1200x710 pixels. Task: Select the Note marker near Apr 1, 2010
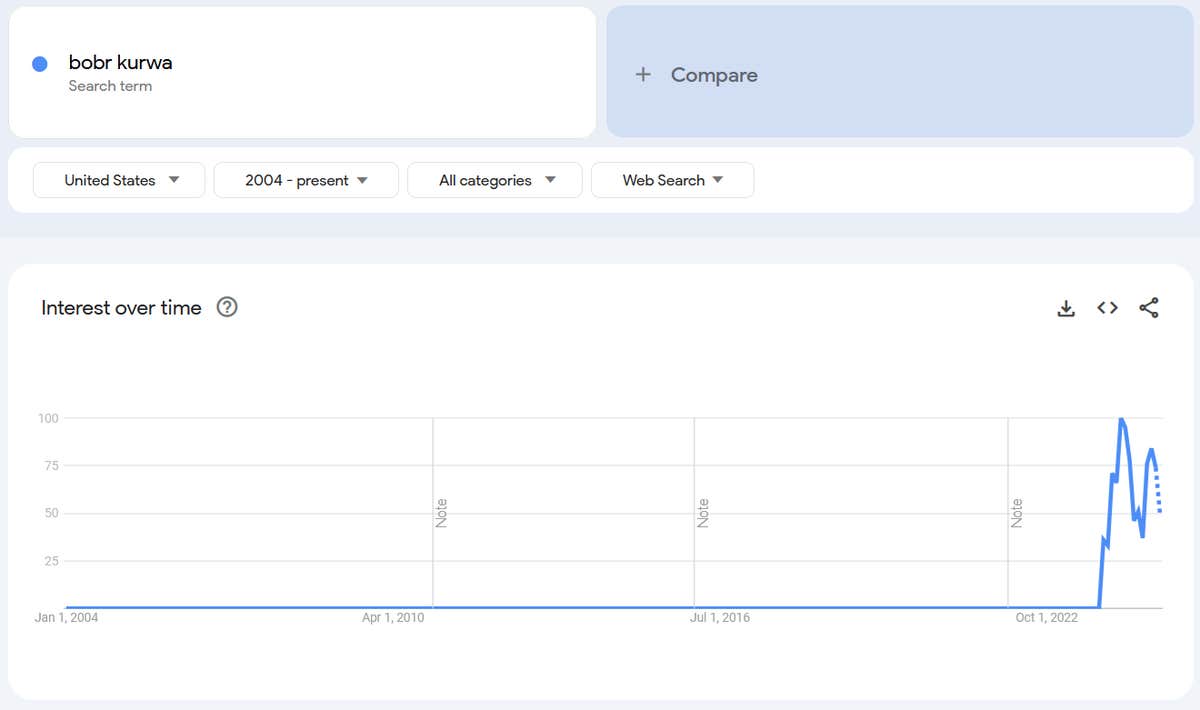(441, 513)
